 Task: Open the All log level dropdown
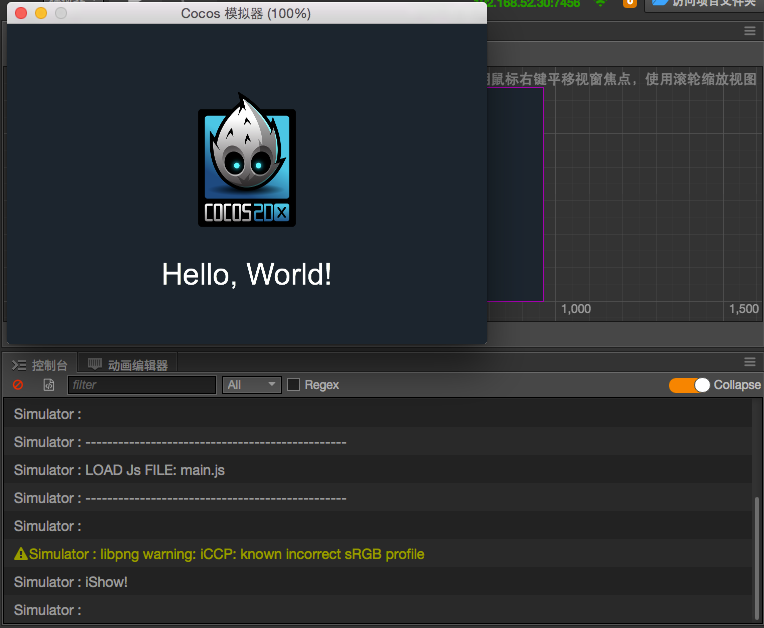coord(252,385)
